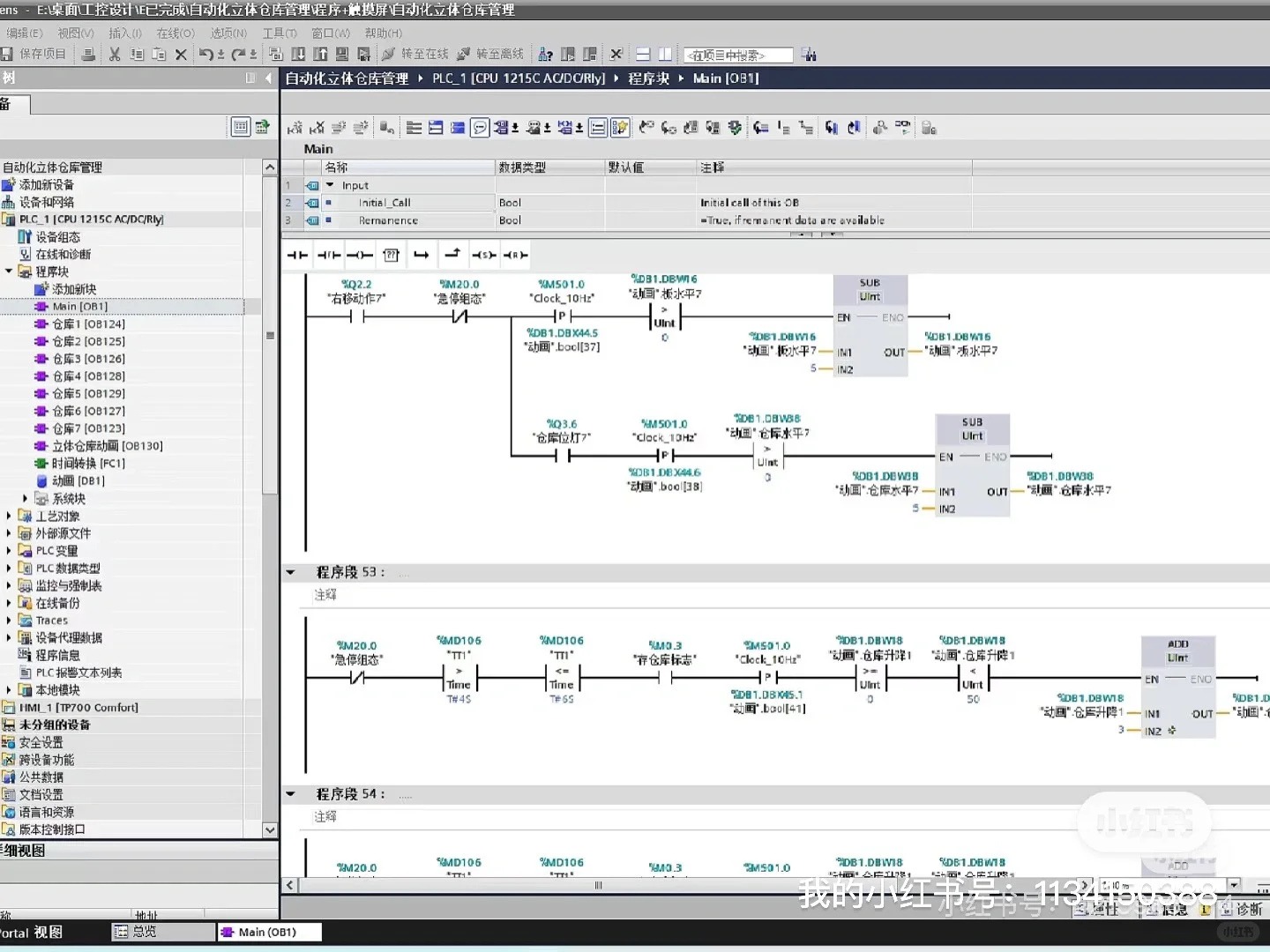Insert an empty box instruction

pos(392,256)
